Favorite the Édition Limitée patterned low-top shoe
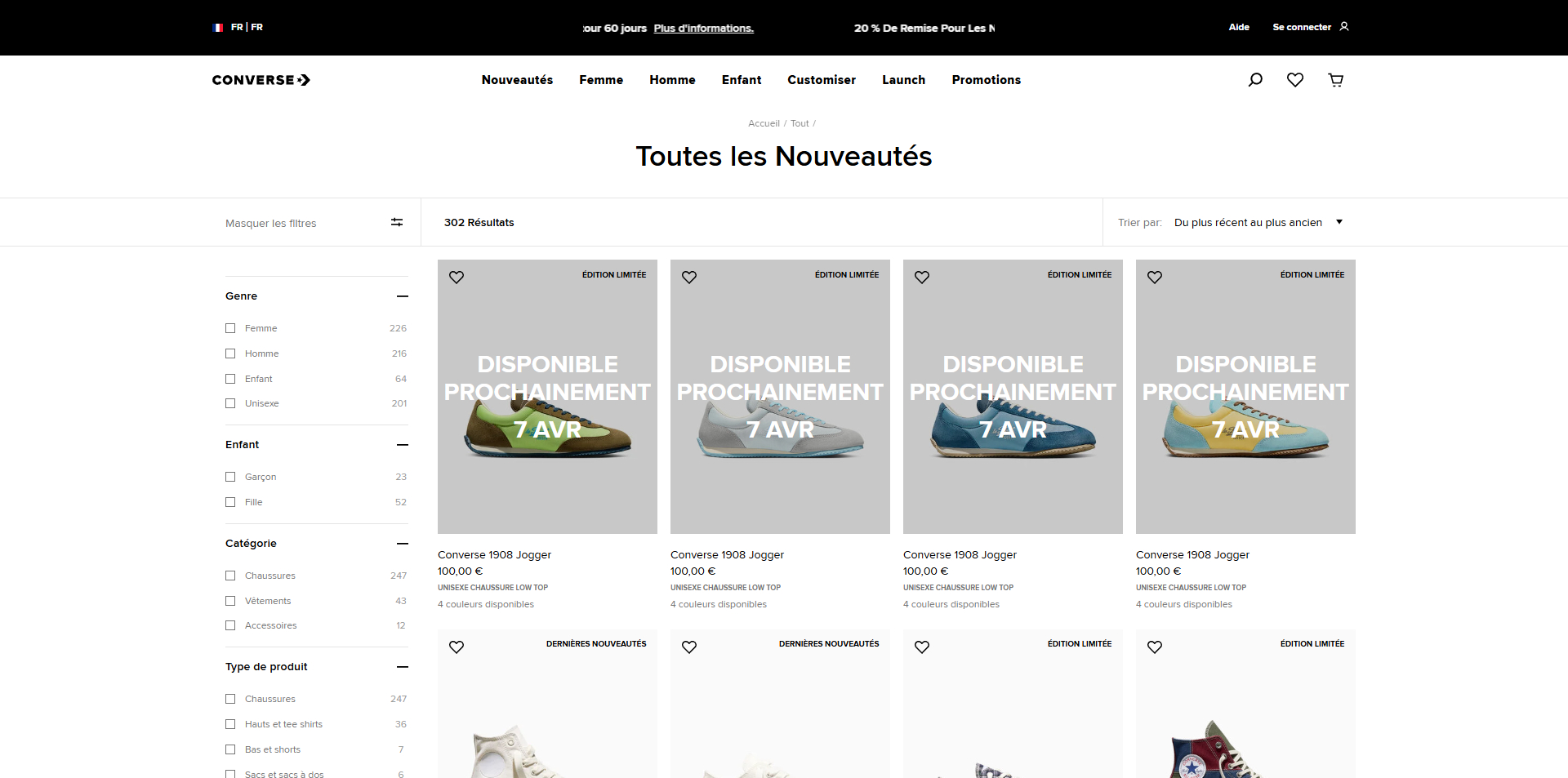Viewport: 1568px width, 778px height. click(x=922, y=647)
